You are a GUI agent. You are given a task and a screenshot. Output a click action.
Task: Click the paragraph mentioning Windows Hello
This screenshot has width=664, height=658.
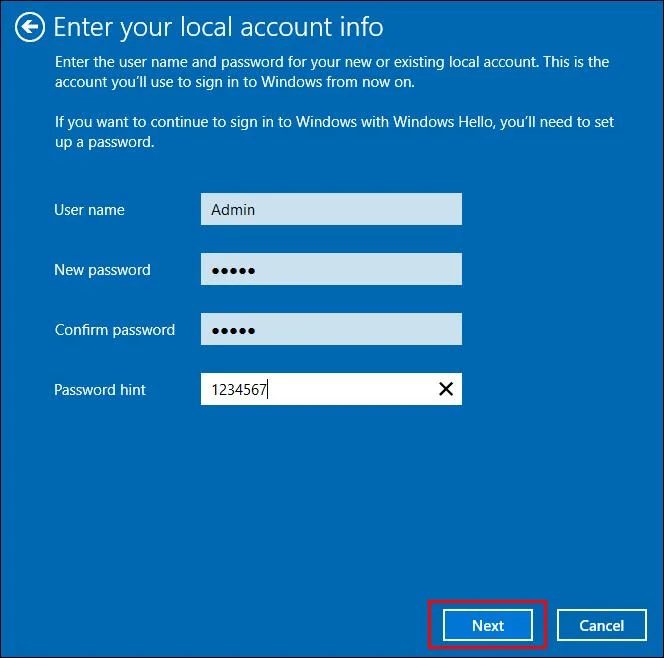334,132
